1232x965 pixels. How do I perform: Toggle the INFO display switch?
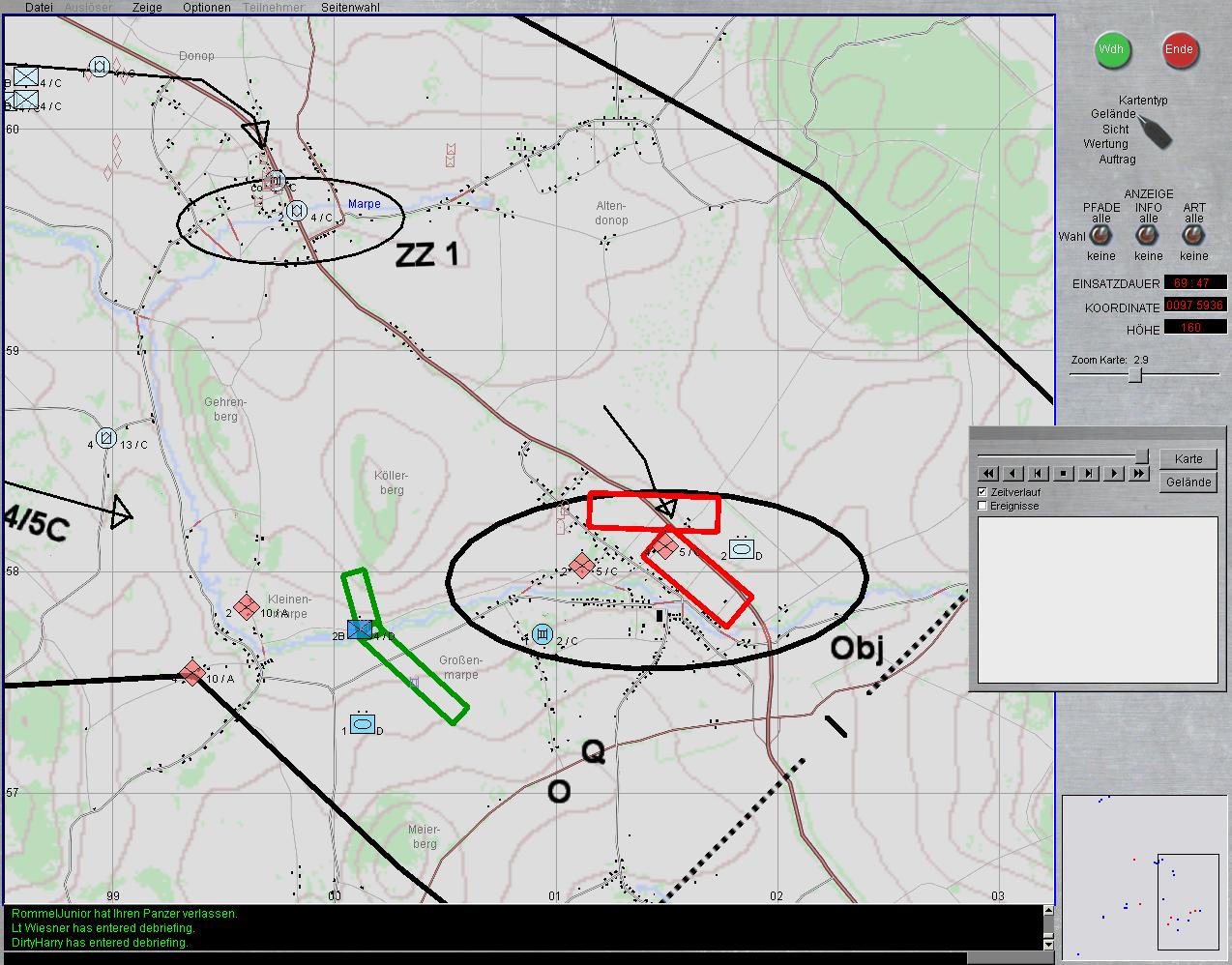tap(1148, 235)
